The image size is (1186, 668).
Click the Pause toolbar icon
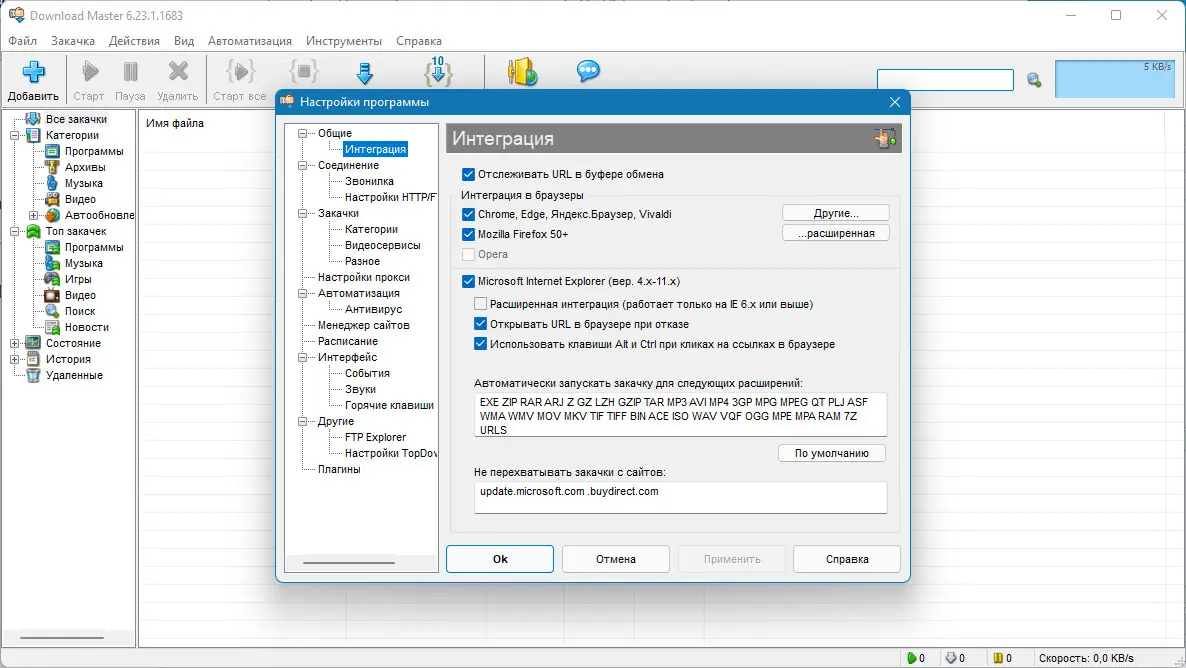coord(130,72)
